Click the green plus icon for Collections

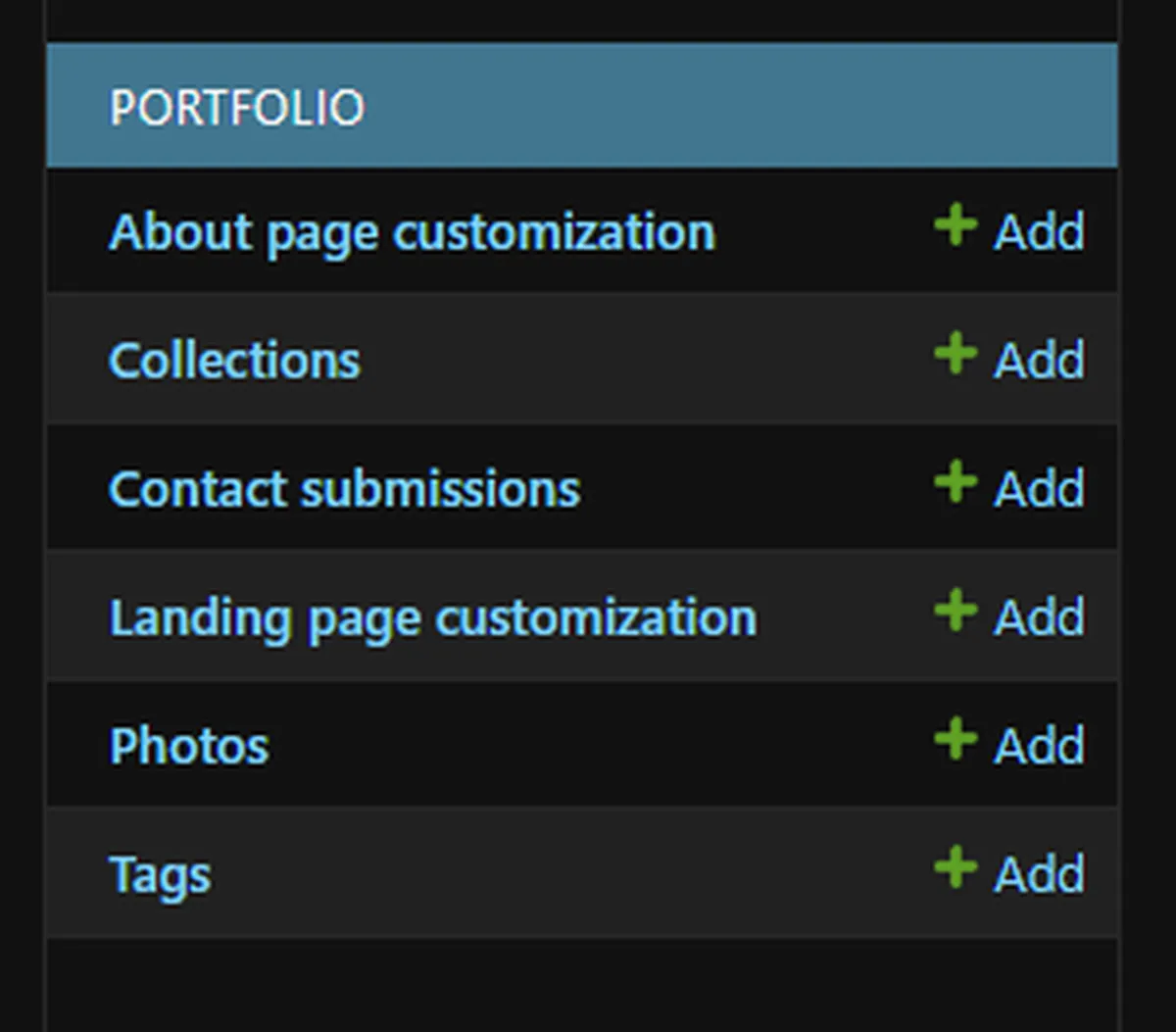pyautogui.click(x=955, y=354)
